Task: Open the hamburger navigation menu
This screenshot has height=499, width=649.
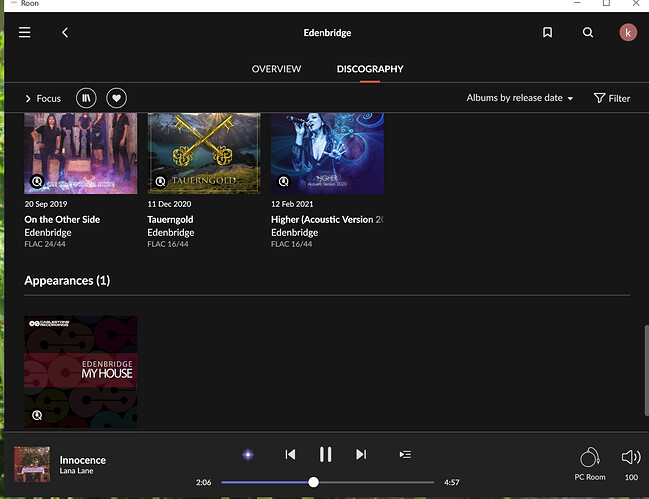Action: (x=24, y=32)
